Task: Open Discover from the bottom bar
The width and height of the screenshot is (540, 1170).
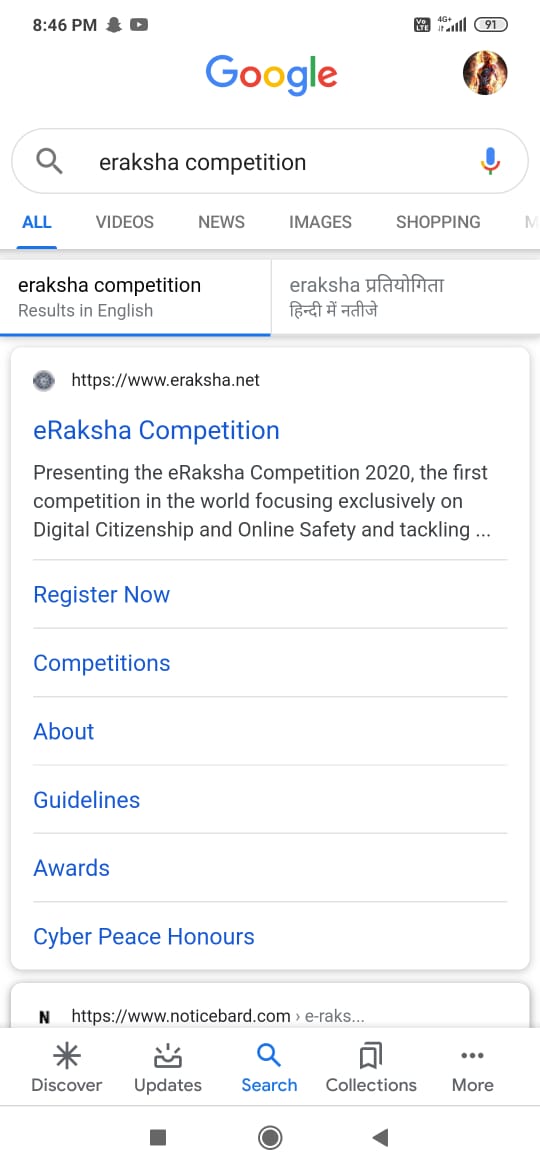Action: click(67, 1069)
